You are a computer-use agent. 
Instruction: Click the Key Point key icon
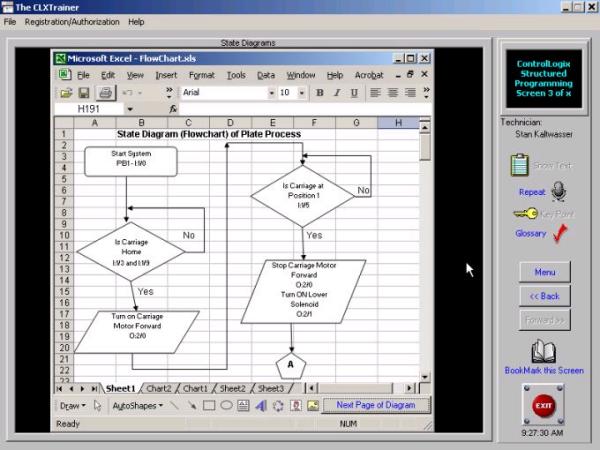pos(525,214)
